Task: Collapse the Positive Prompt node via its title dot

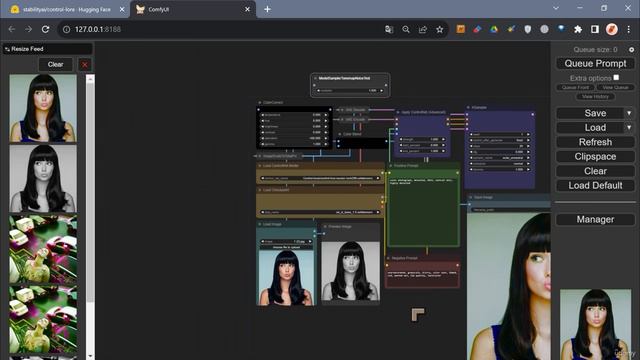Action: [391, 166]
